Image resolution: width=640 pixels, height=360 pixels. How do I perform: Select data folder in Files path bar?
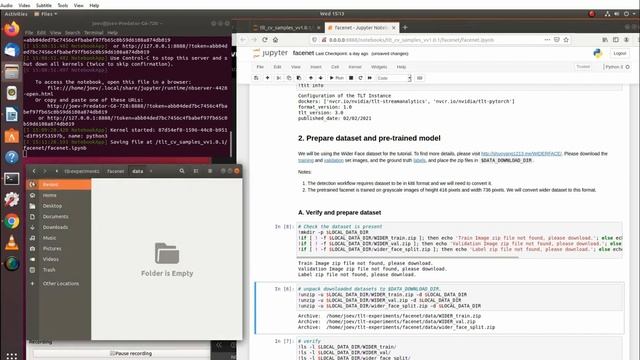pyautogui.click(x=138, y=171)
